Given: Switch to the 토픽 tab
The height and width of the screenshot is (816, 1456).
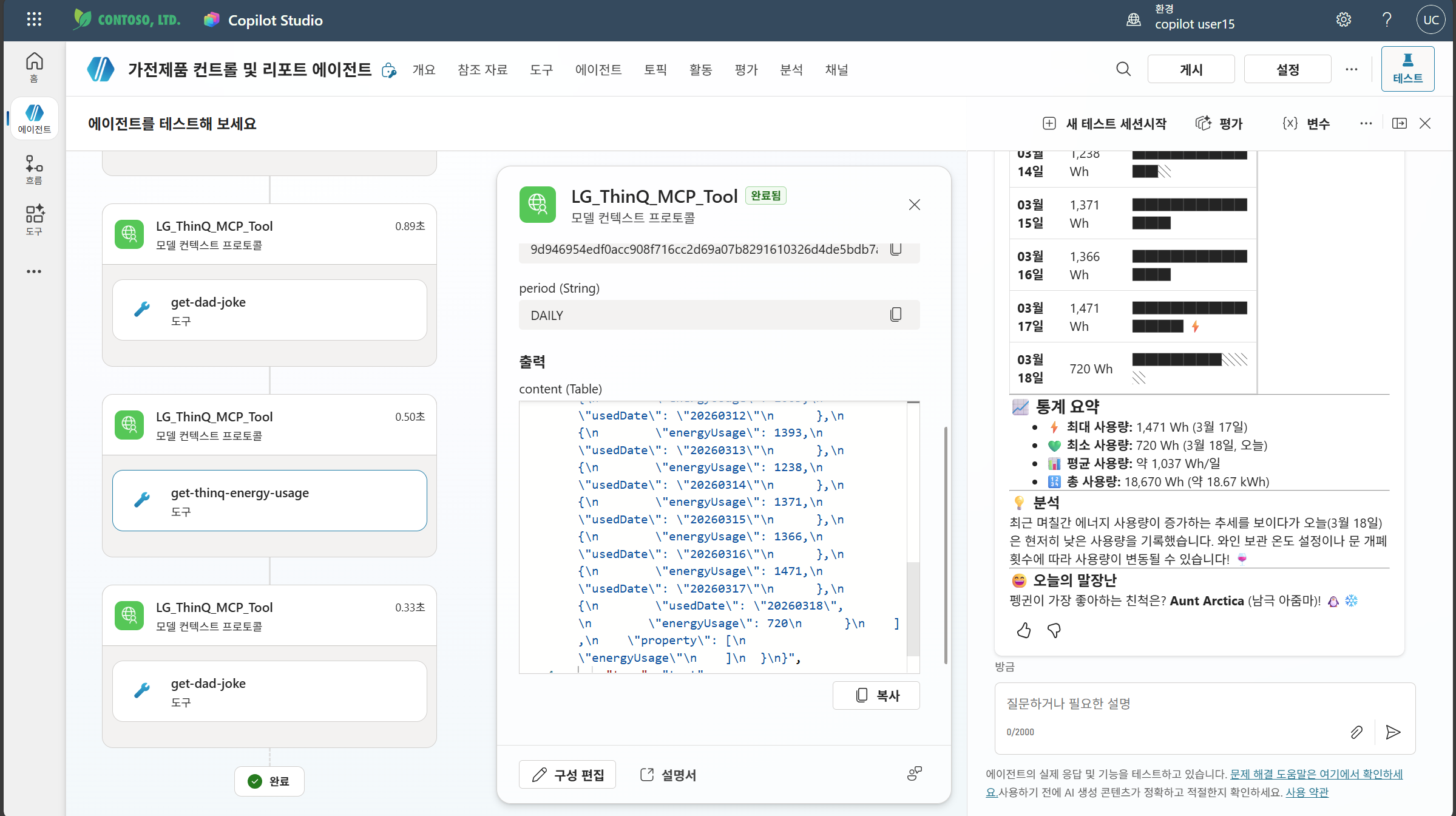Looking at the screenshot, I should (x=655, y=69).
